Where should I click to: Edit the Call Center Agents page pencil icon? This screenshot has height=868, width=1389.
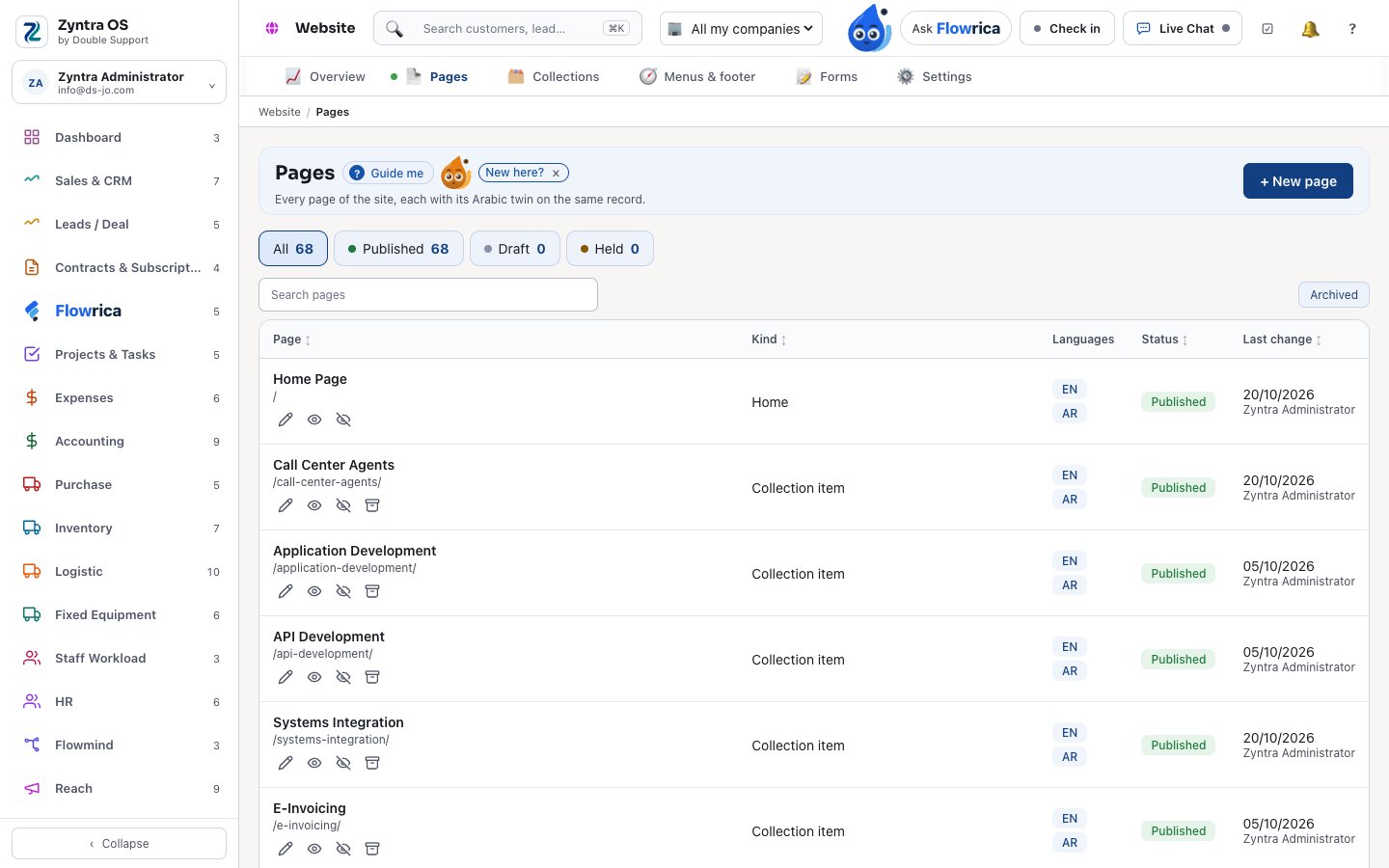286,505
